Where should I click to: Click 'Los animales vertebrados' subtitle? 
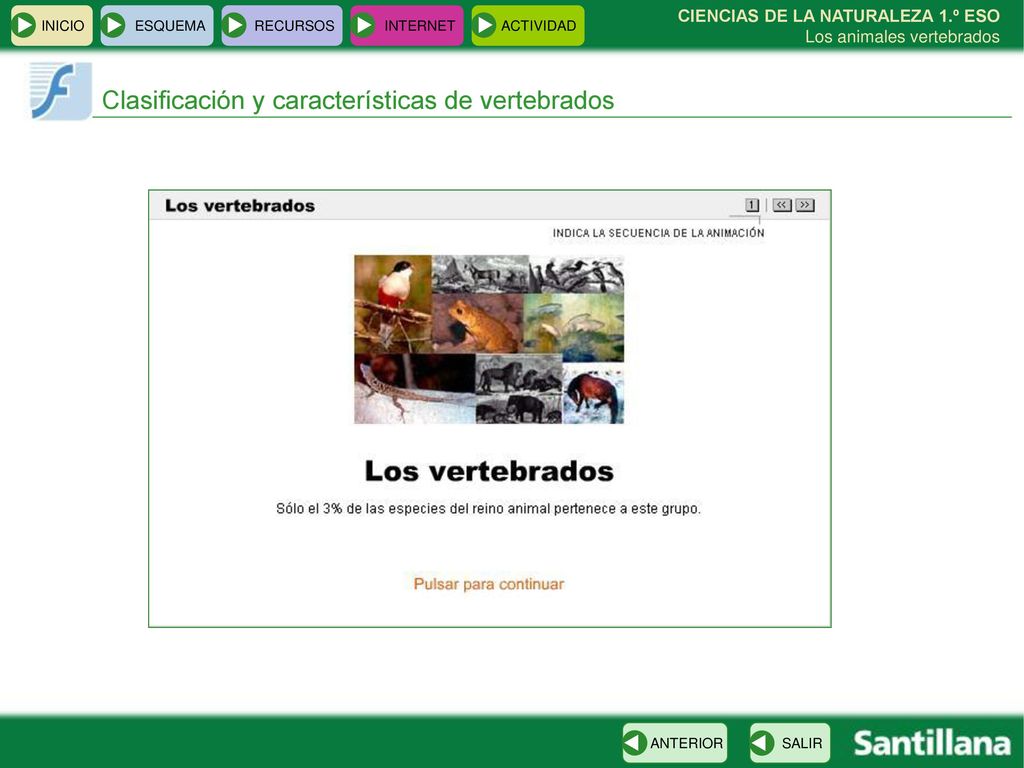point(902,37)
